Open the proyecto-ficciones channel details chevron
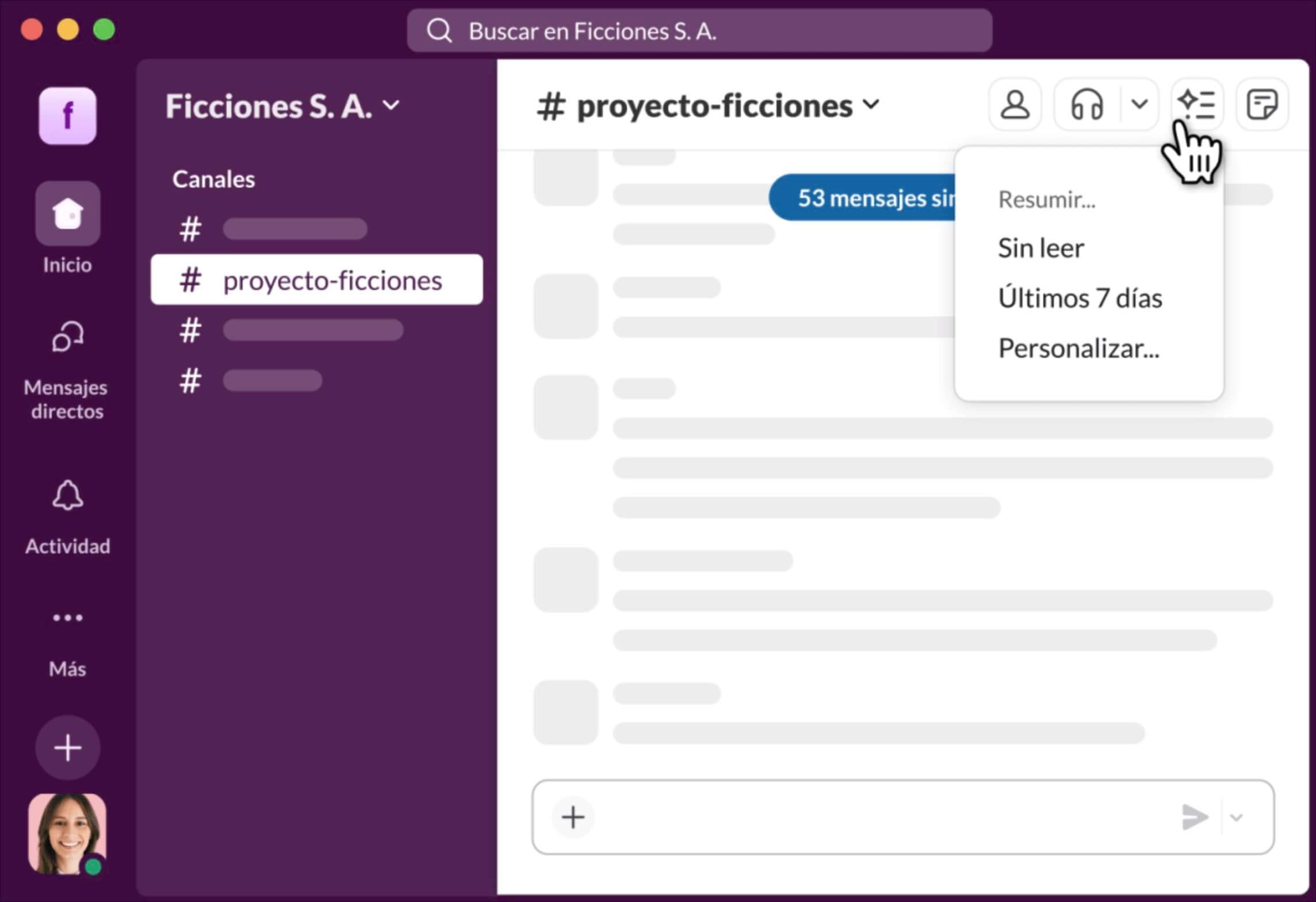 872,105
